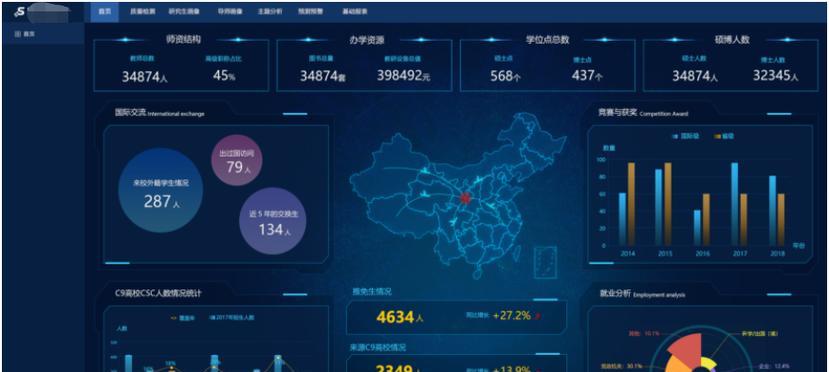
Task: Click the red up arrow beside +27.2%
Action: pos(538,317)
